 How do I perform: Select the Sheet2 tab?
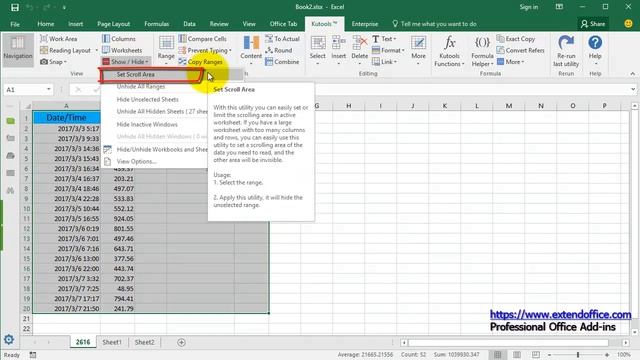[x=144, y=342]
